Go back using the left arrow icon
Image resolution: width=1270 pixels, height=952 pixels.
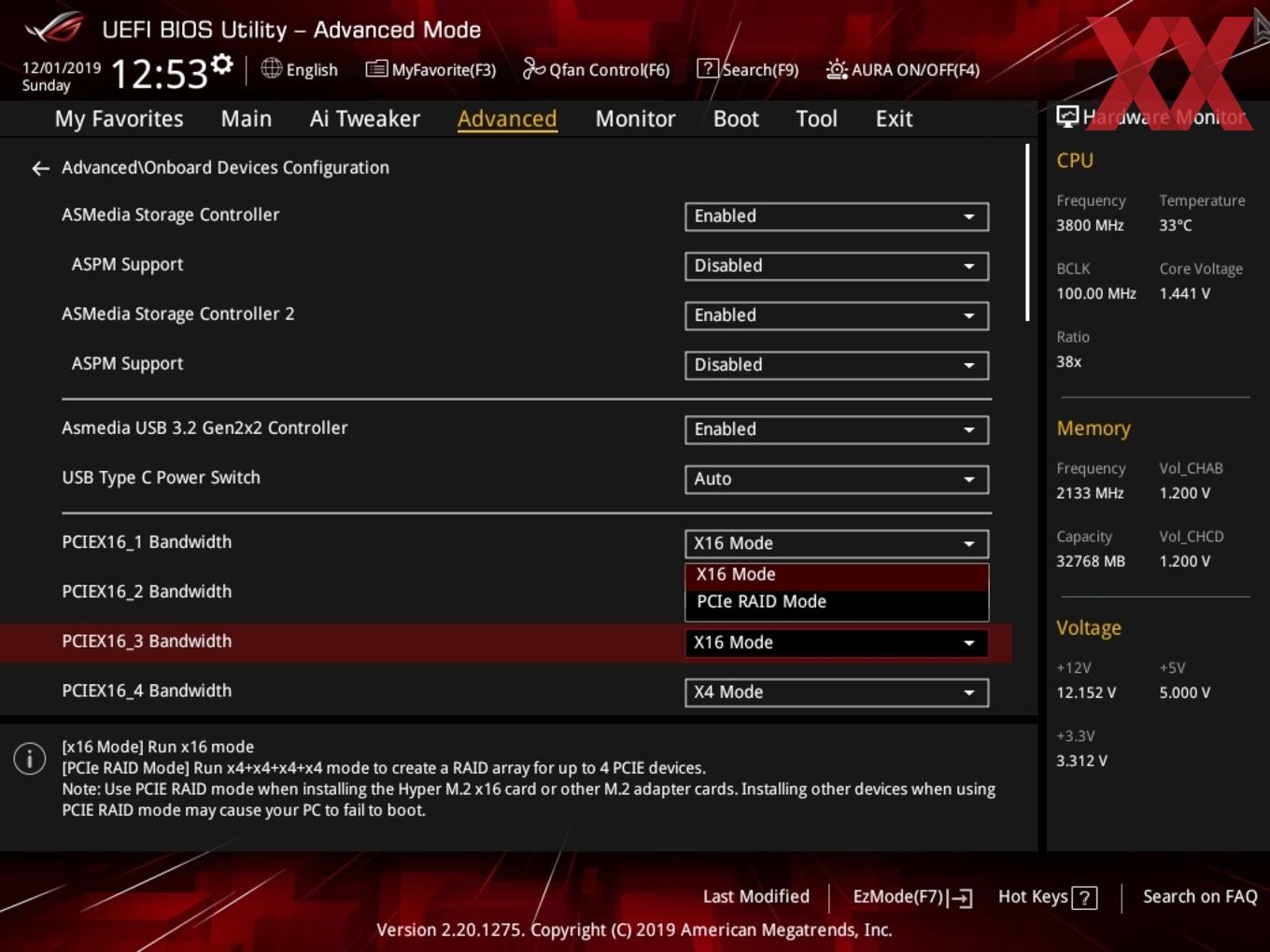coord(40,168)
